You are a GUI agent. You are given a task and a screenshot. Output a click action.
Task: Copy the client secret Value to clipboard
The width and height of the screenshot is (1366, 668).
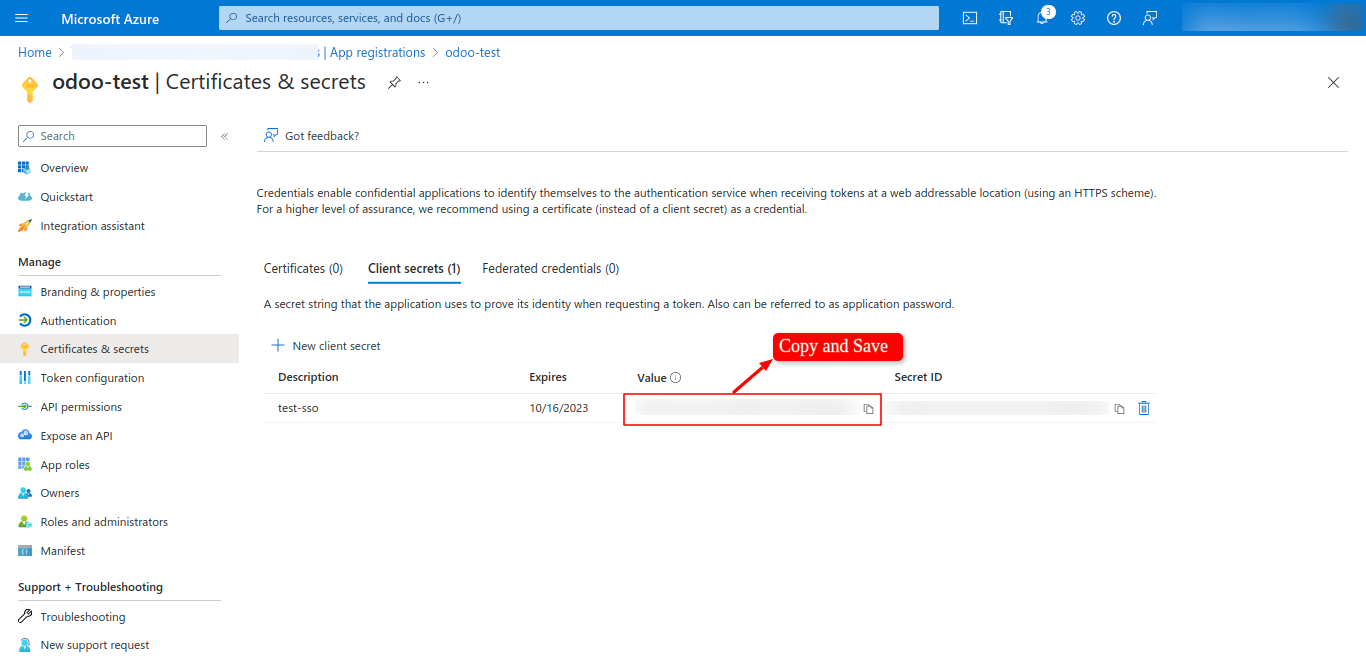pos(868,408)
